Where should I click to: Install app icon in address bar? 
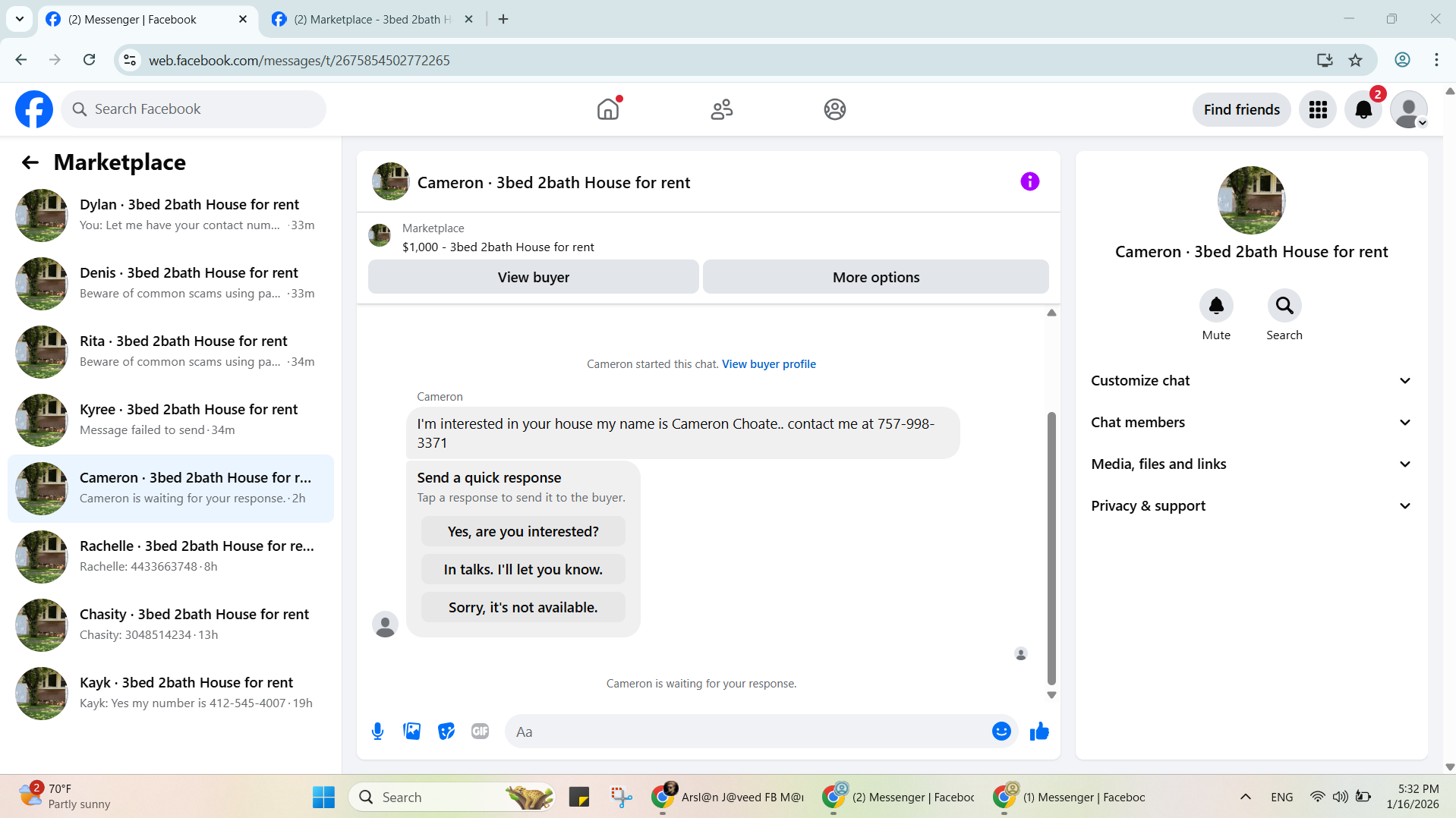(x=1325, y=60)
